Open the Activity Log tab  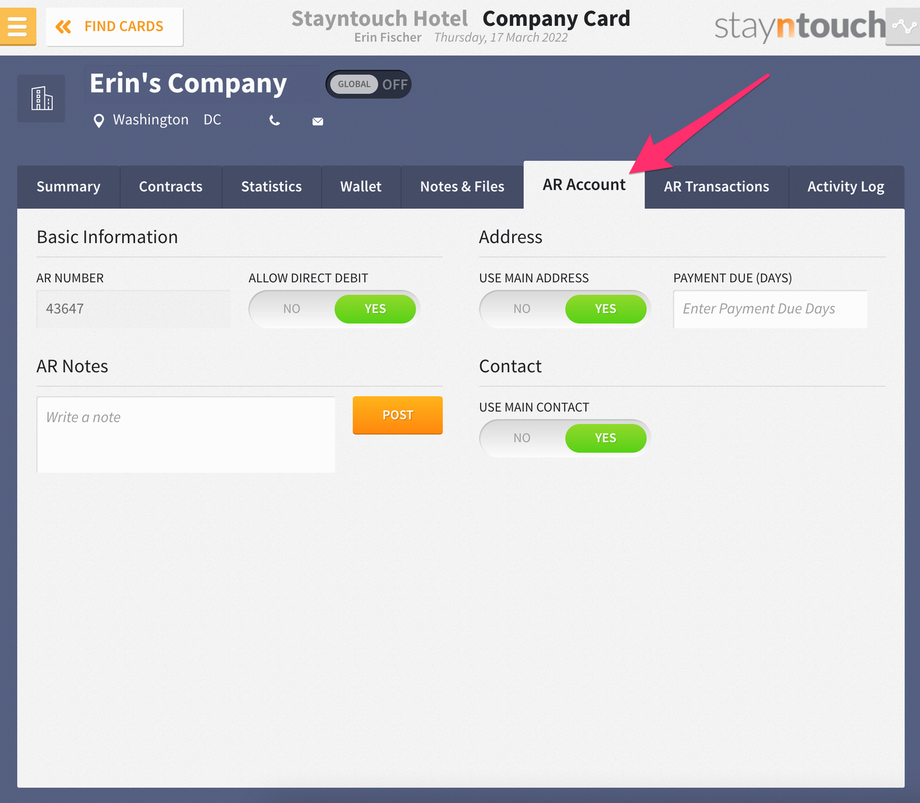[846, 187]
